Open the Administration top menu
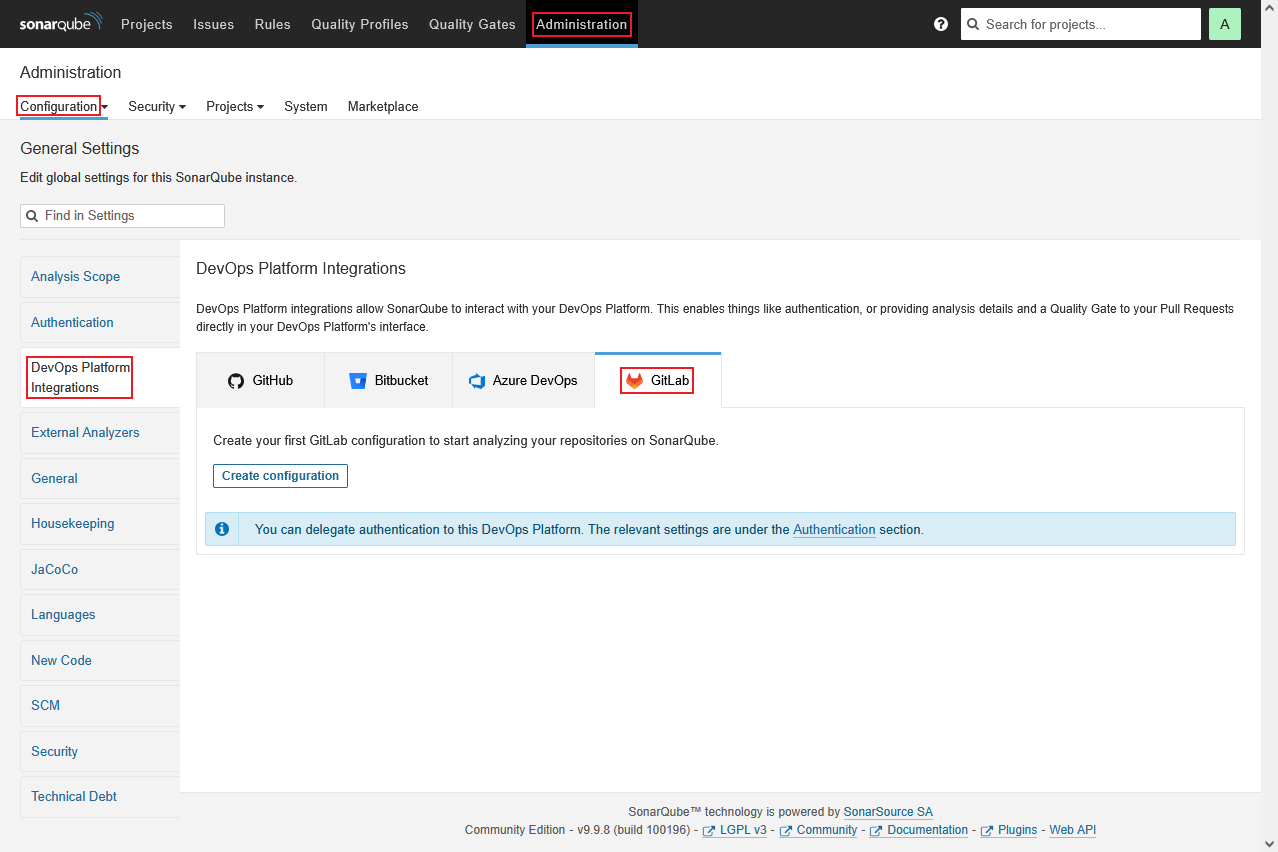Image resolution: width=1278 pixels, height=852 pixels. click(x=582, y=24)
